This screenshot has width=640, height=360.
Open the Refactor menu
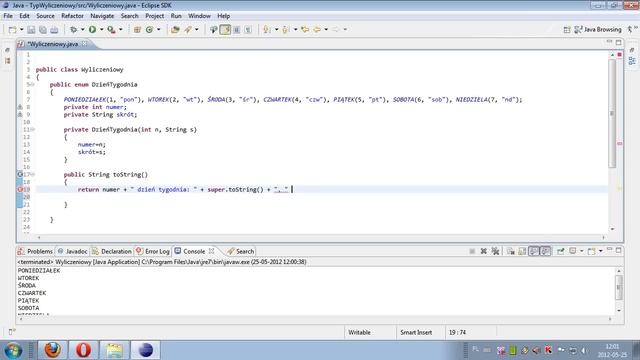(72, 16)
